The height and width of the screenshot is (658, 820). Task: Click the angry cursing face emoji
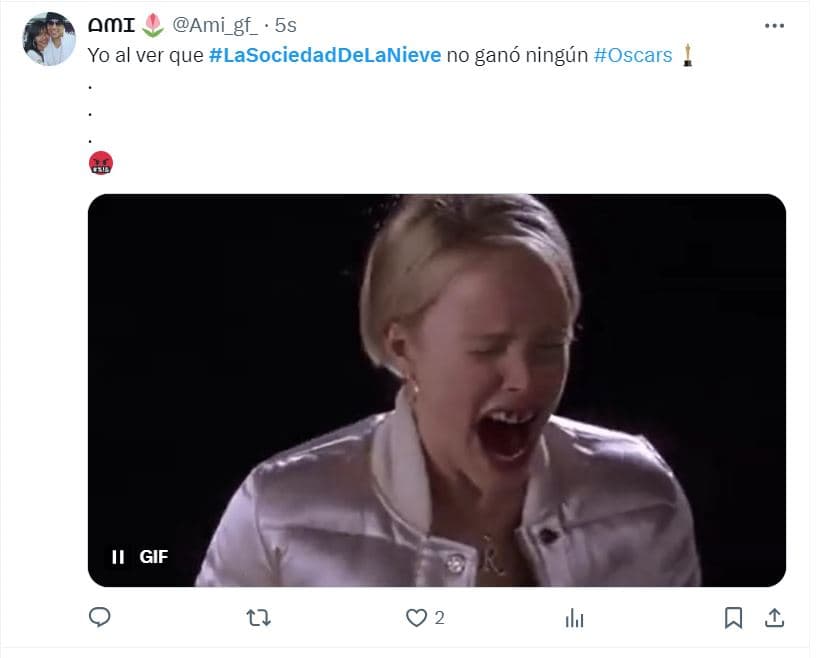[101, 163]
